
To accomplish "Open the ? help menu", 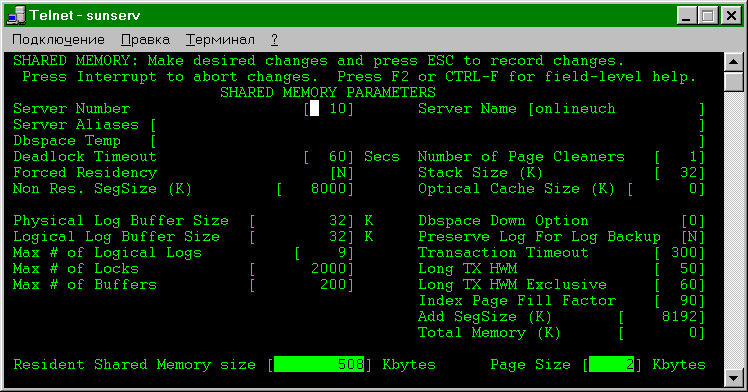I will tap(274, 40).
